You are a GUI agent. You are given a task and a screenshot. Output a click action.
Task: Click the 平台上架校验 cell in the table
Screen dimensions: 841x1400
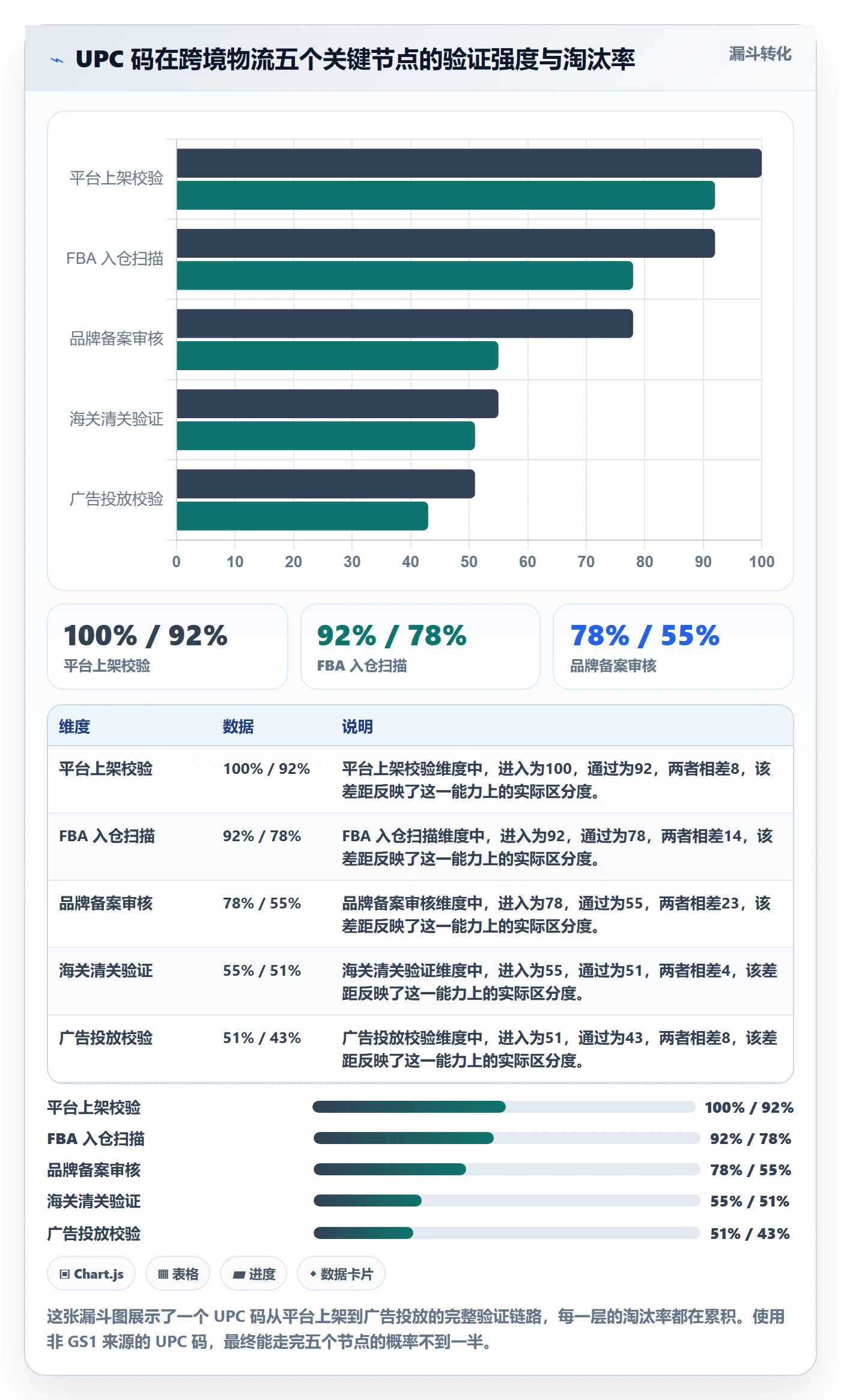[x=106, y=768]
